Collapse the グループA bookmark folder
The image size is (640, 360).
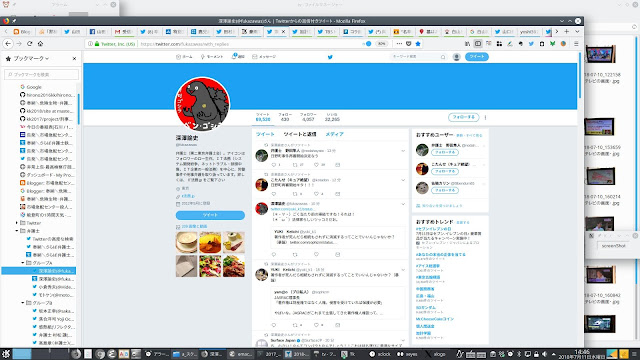click(23, 263)
